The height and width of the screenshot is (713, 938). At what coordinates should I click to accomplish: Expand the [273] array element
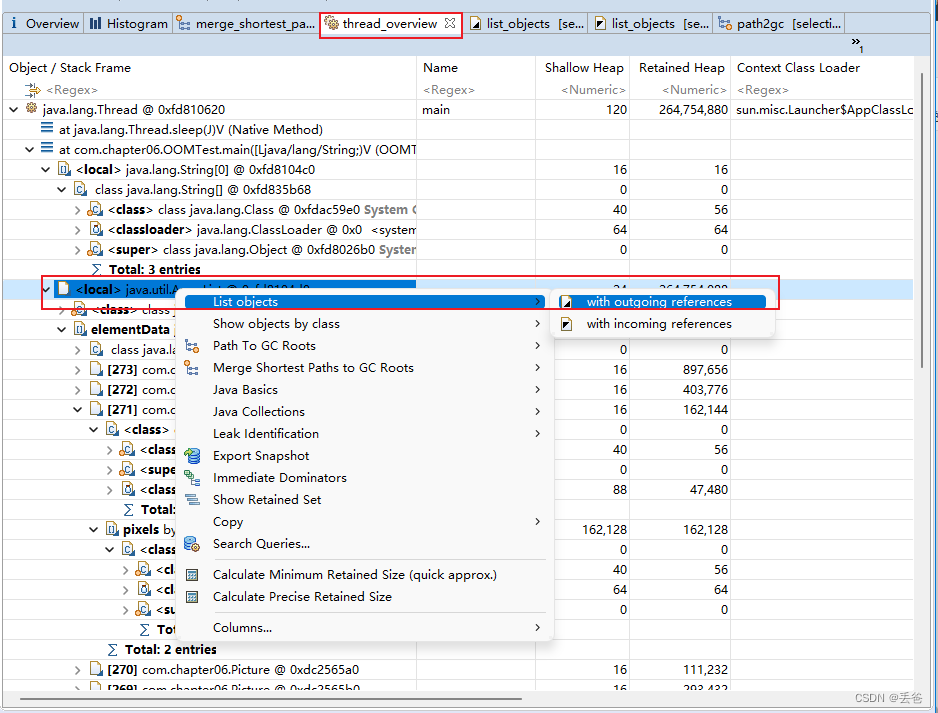[77, 370]
